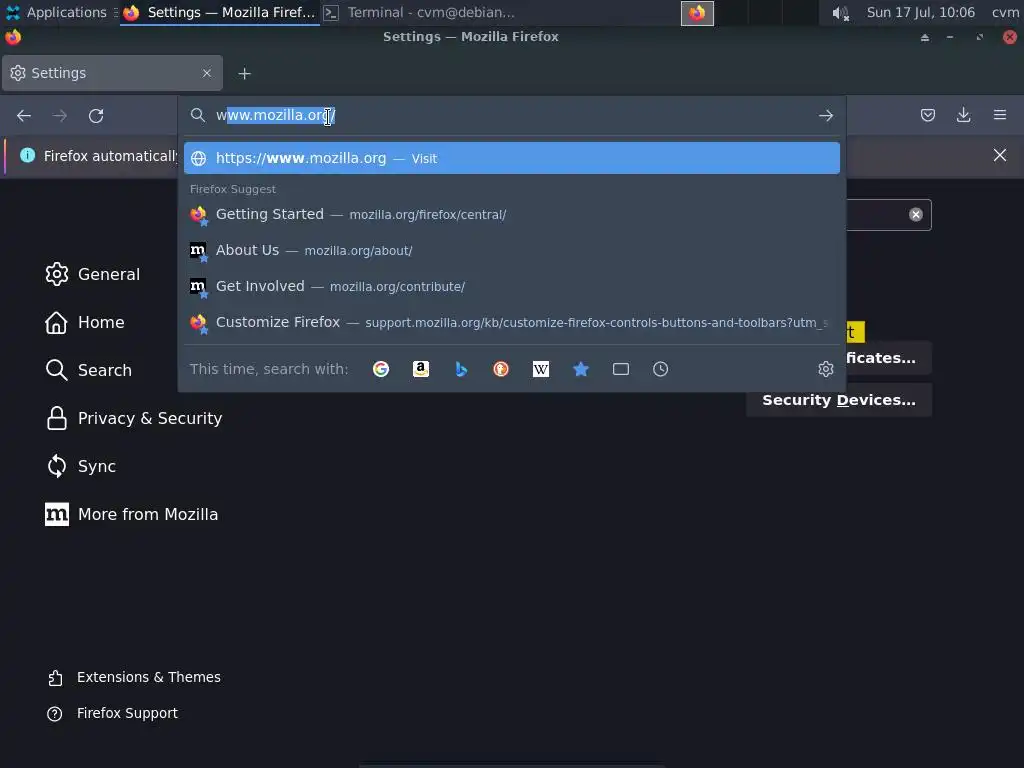Search open Tabs this time
The height and width of the screenshot is (768, 1024).
coord(620,369)
